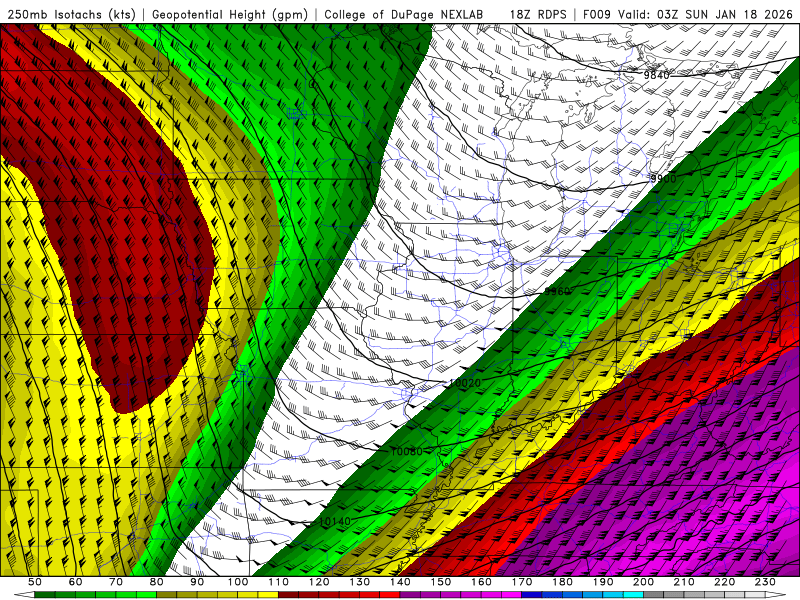Viewport: 800px width, 600px height.
Task: Click the 210 label on the color scale
Action: [x=684, y=582]
